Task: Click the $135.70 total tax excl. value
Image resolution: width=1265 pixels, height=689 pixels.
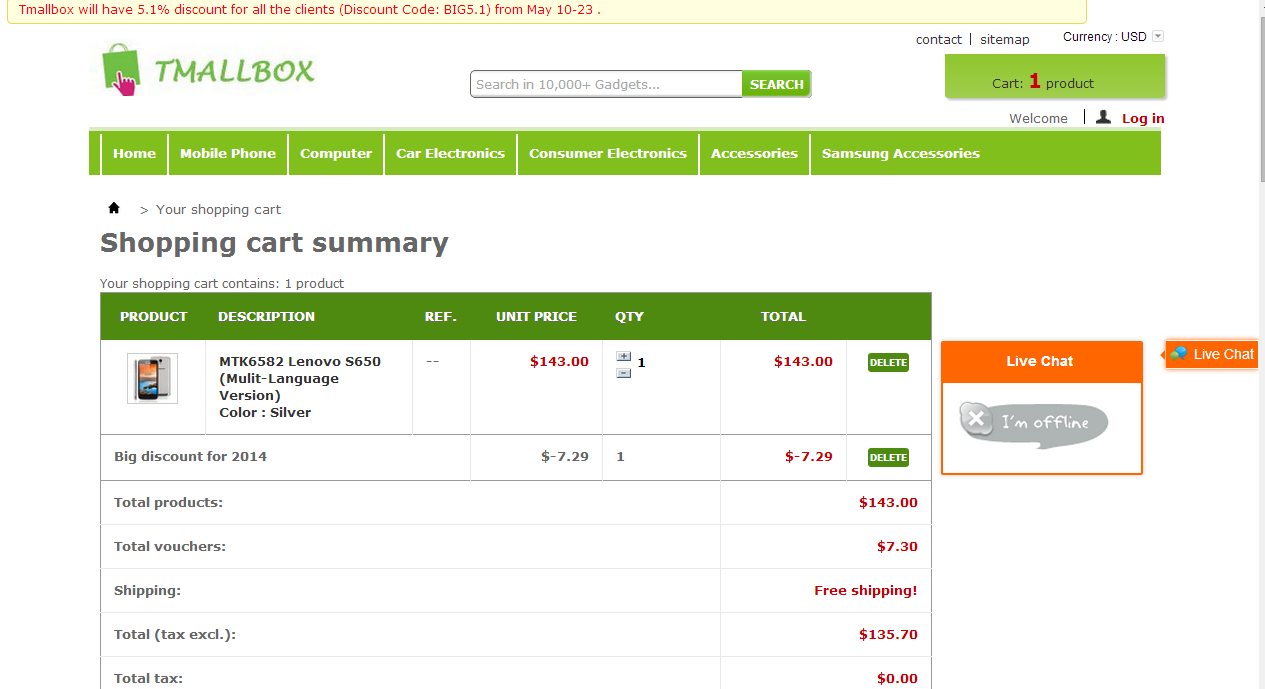Action: click(x=888, y=634)
